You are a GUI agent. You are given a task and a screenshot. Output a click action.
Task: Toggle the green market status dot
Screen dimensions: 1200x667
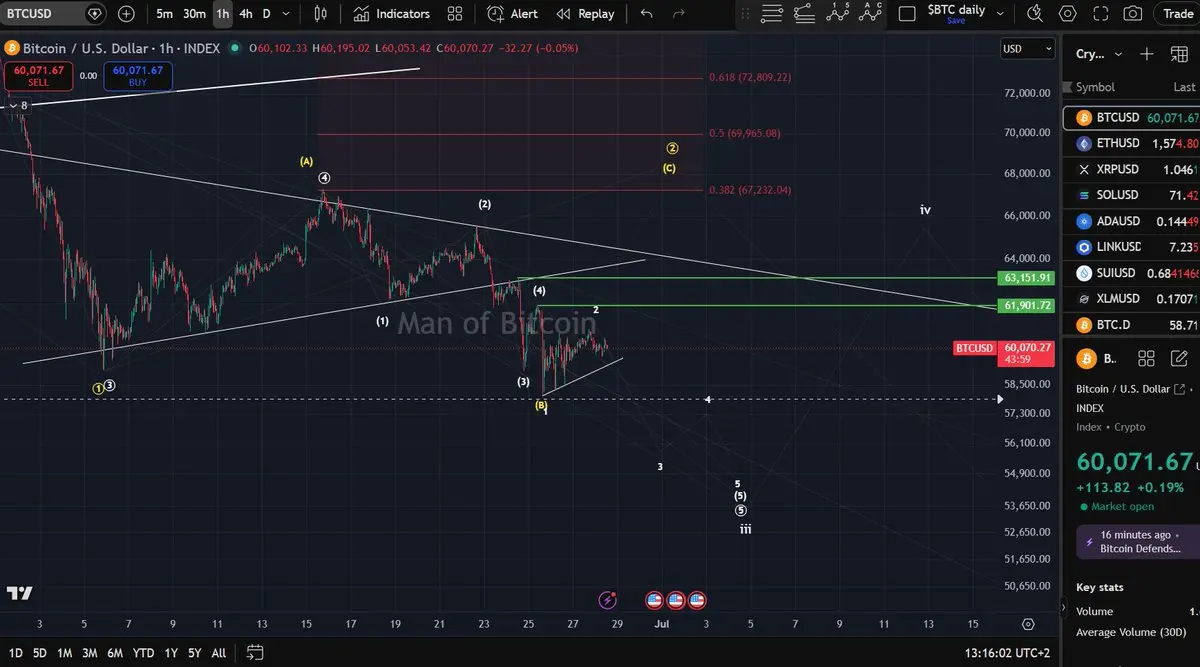(x=234, y=49)
